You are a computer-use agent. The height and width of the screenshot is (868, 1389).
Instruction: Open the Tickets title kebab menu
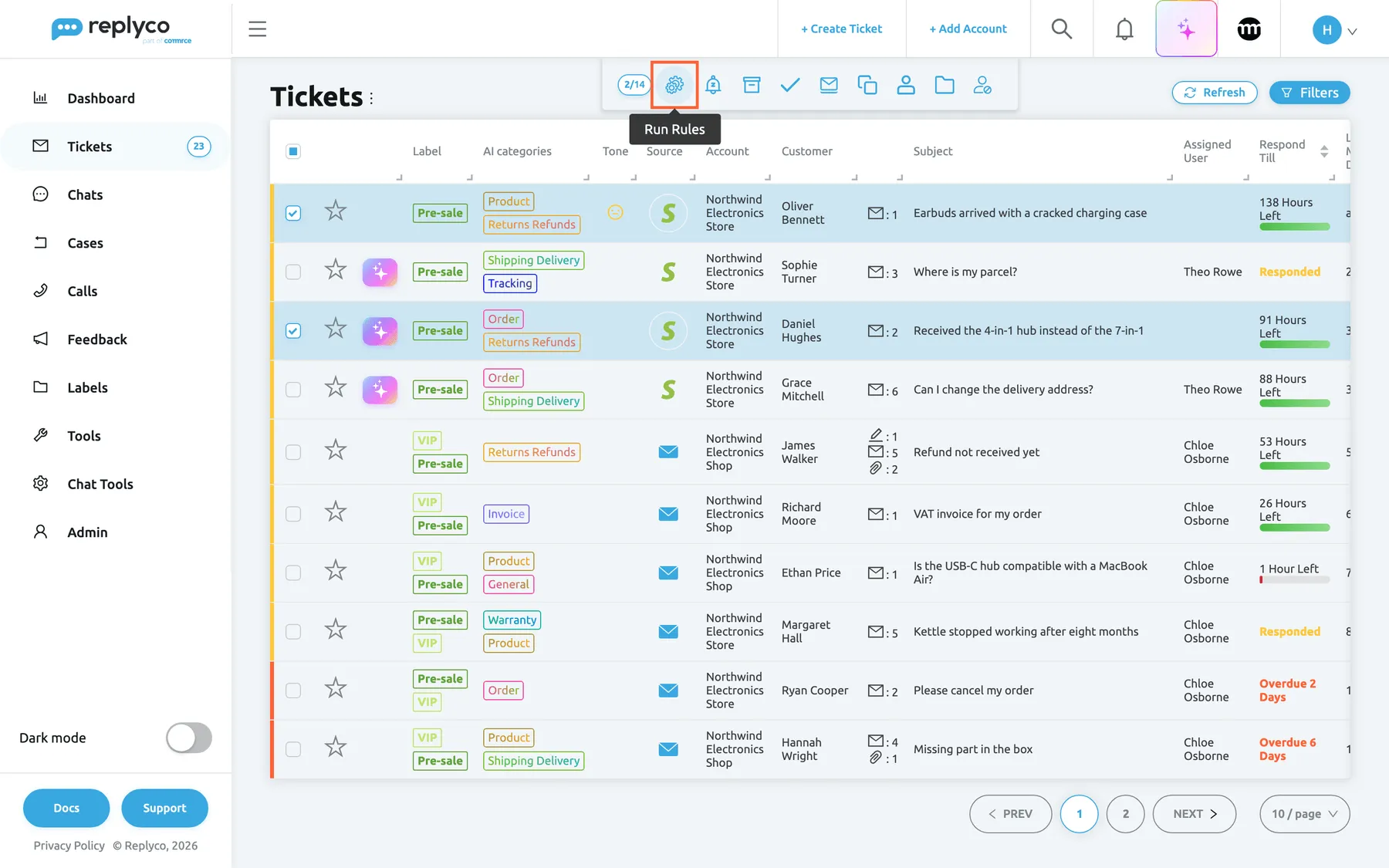pos(371,98)
